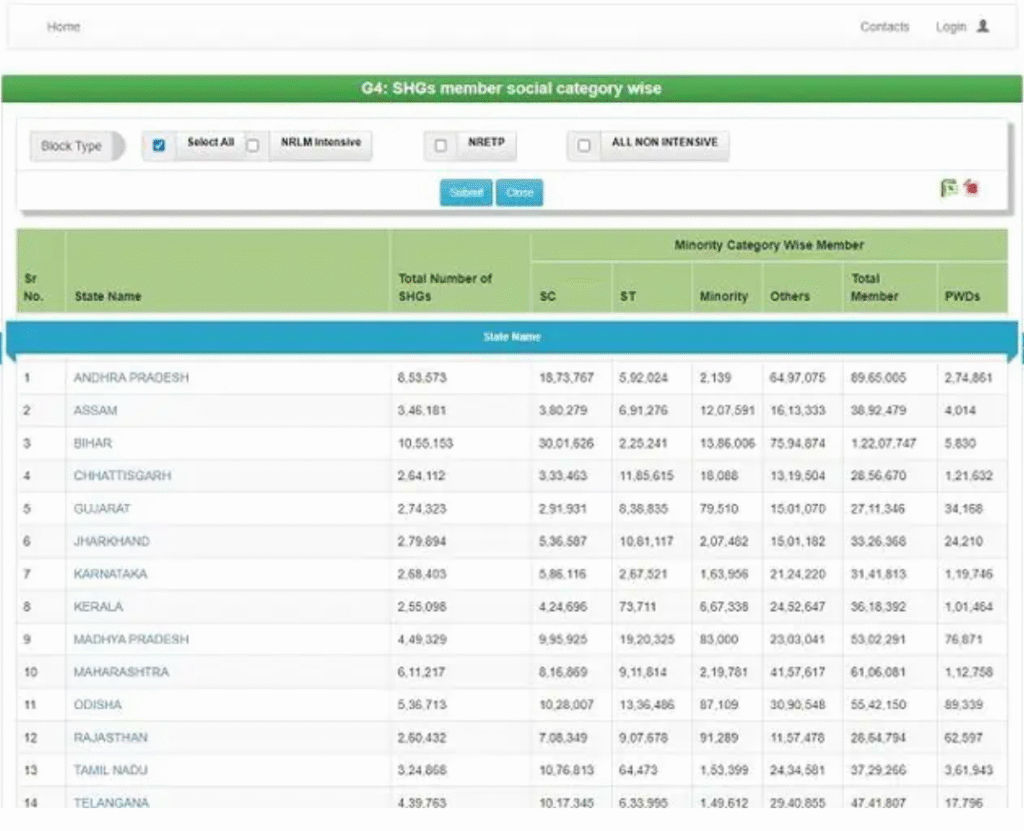Open ODISHA state link

tap(97, 704)
